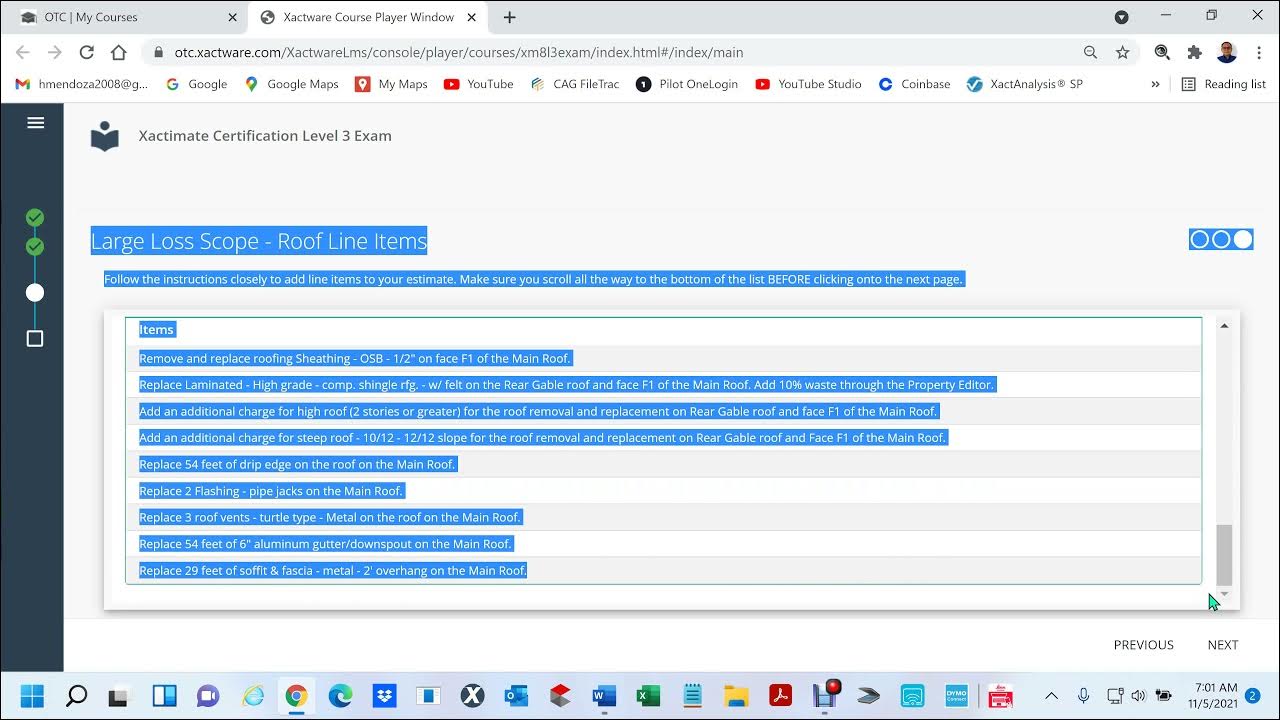The image size is (1280, 720).
Task: Click the course book logo icon
Action: (x=105, y=136)
